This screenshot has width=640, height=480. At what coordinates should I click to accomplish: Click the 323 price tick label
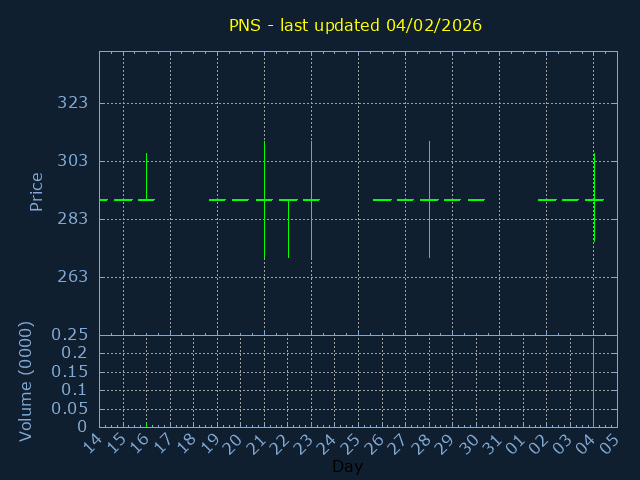click(73, 103)
